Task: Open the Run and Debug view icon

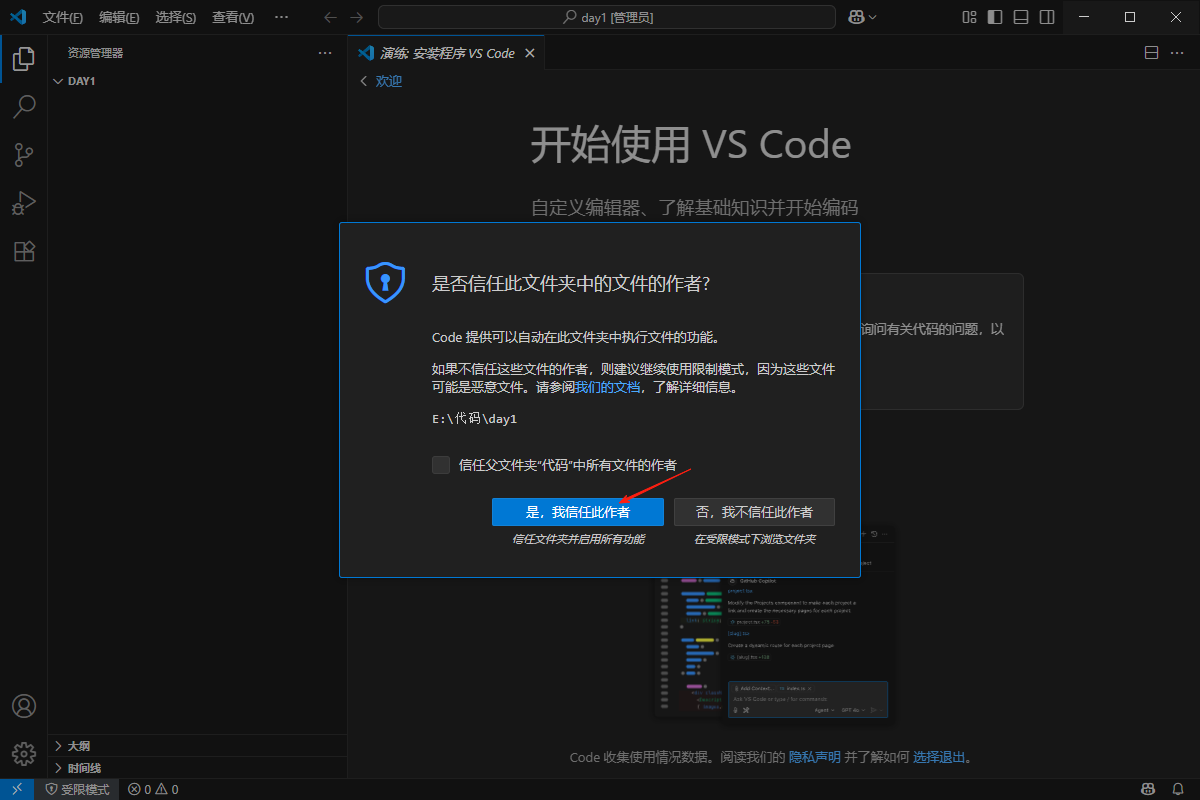Action: (24, 203)
